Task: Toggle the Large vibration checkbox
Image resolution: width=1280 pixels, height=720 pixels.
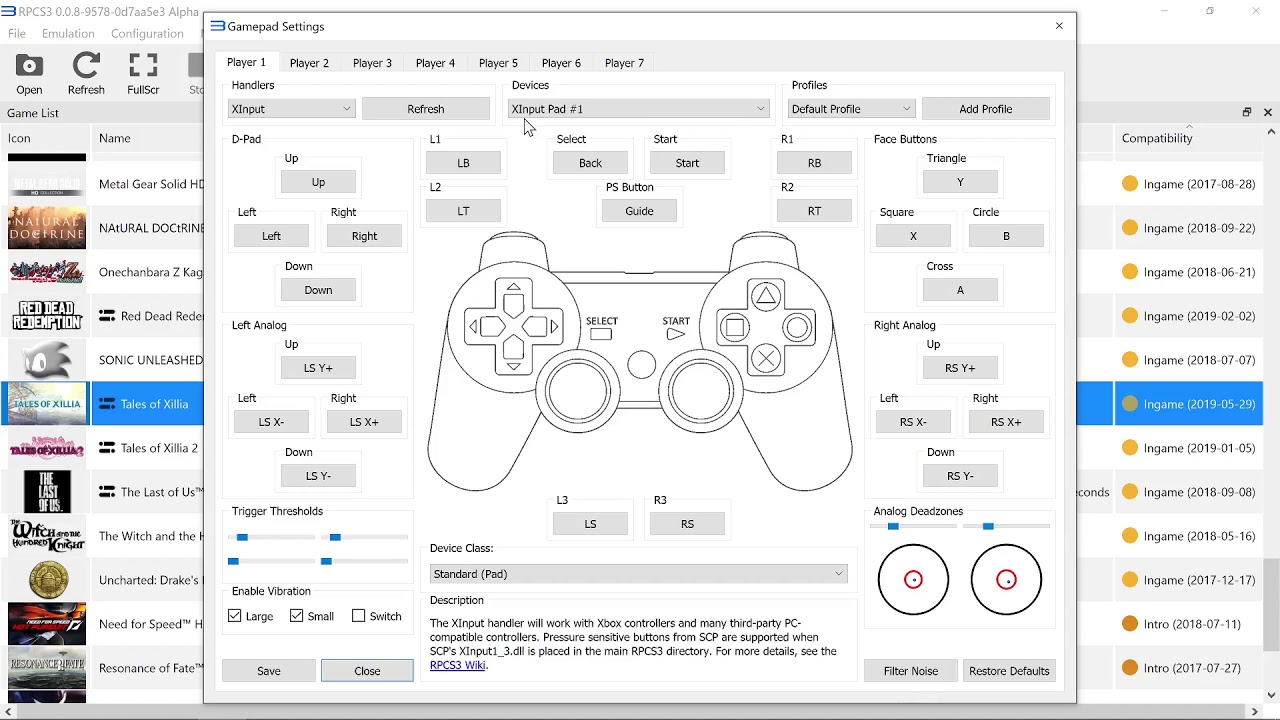Action: (x=235, y=616)
